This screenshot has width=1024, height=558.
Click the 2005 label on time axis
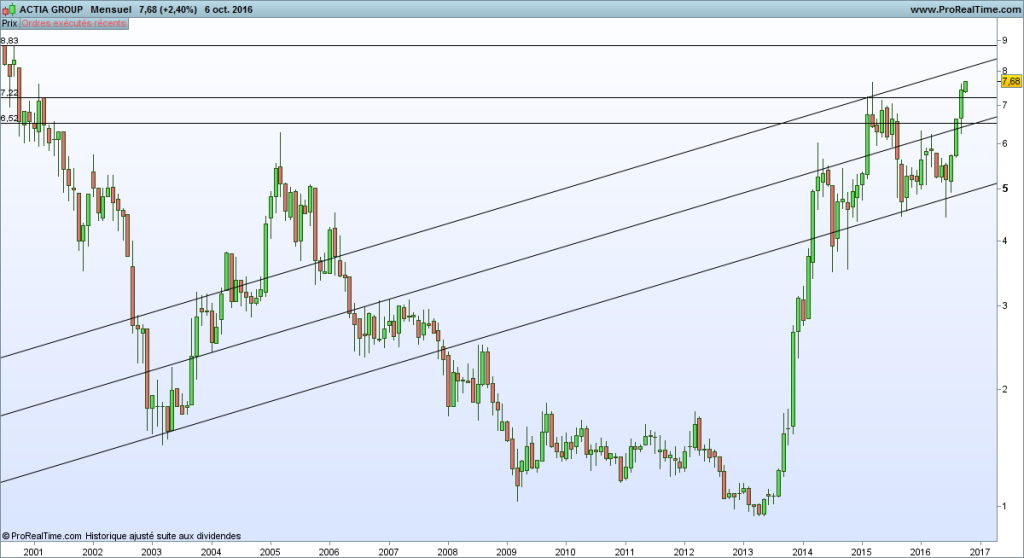coord(270,551)
